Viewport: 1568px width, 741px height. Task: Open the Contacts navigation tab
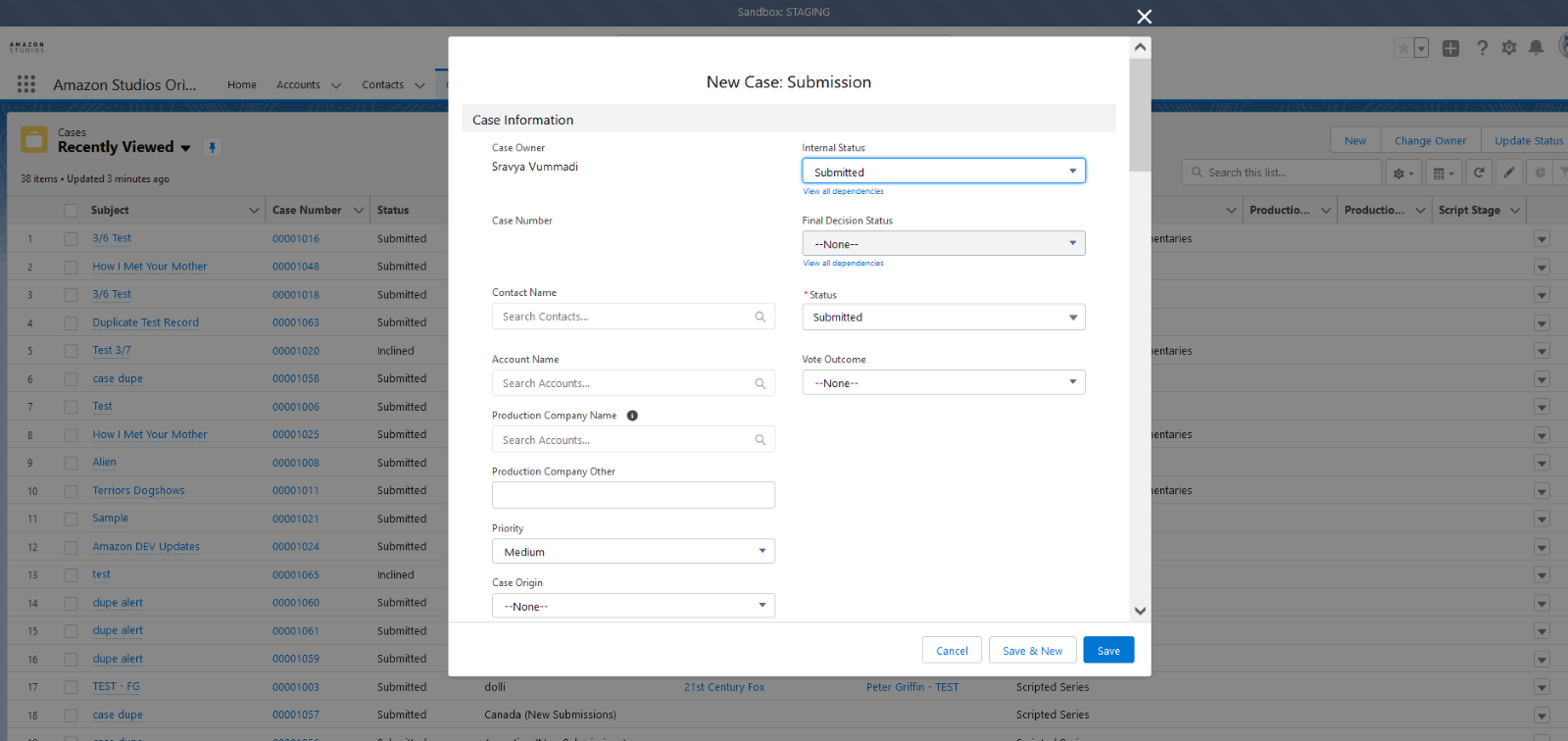[x=383, y=85]
